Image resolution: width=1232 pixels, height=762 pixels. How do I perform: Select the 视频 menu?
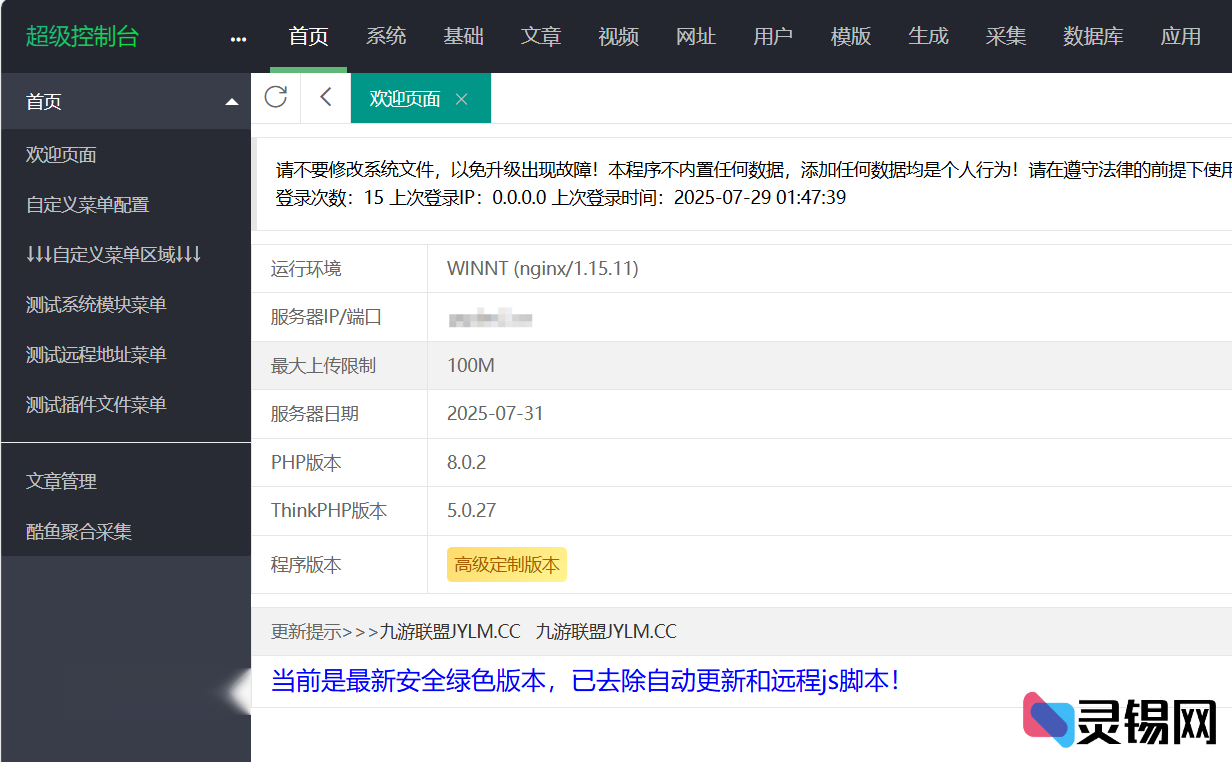pos(618,36)
